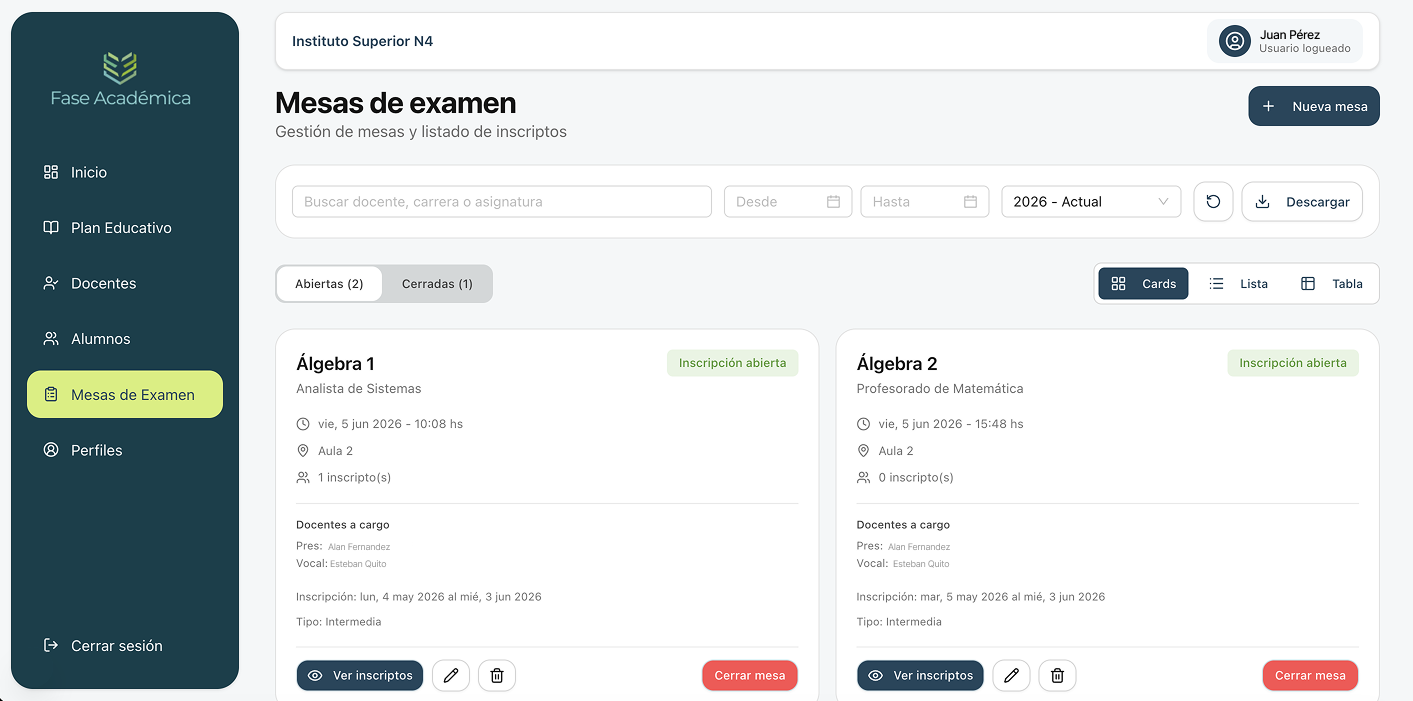
Task: Click the search docente, carrera o asignatura field
Action: coord(501,201)
